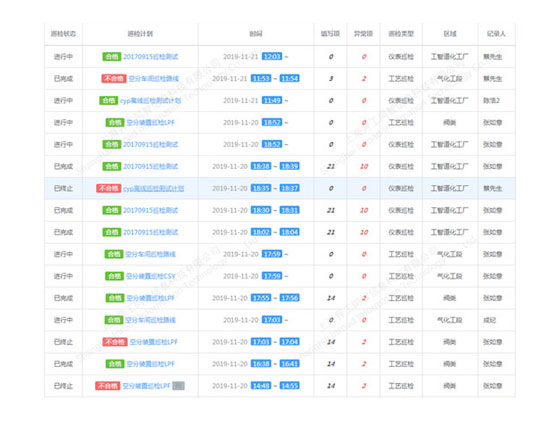Open the 空分装置巡检LPF link in the 17:55 row
The width and height of the screenshot is (553, 421).
(x=151, y=298)
